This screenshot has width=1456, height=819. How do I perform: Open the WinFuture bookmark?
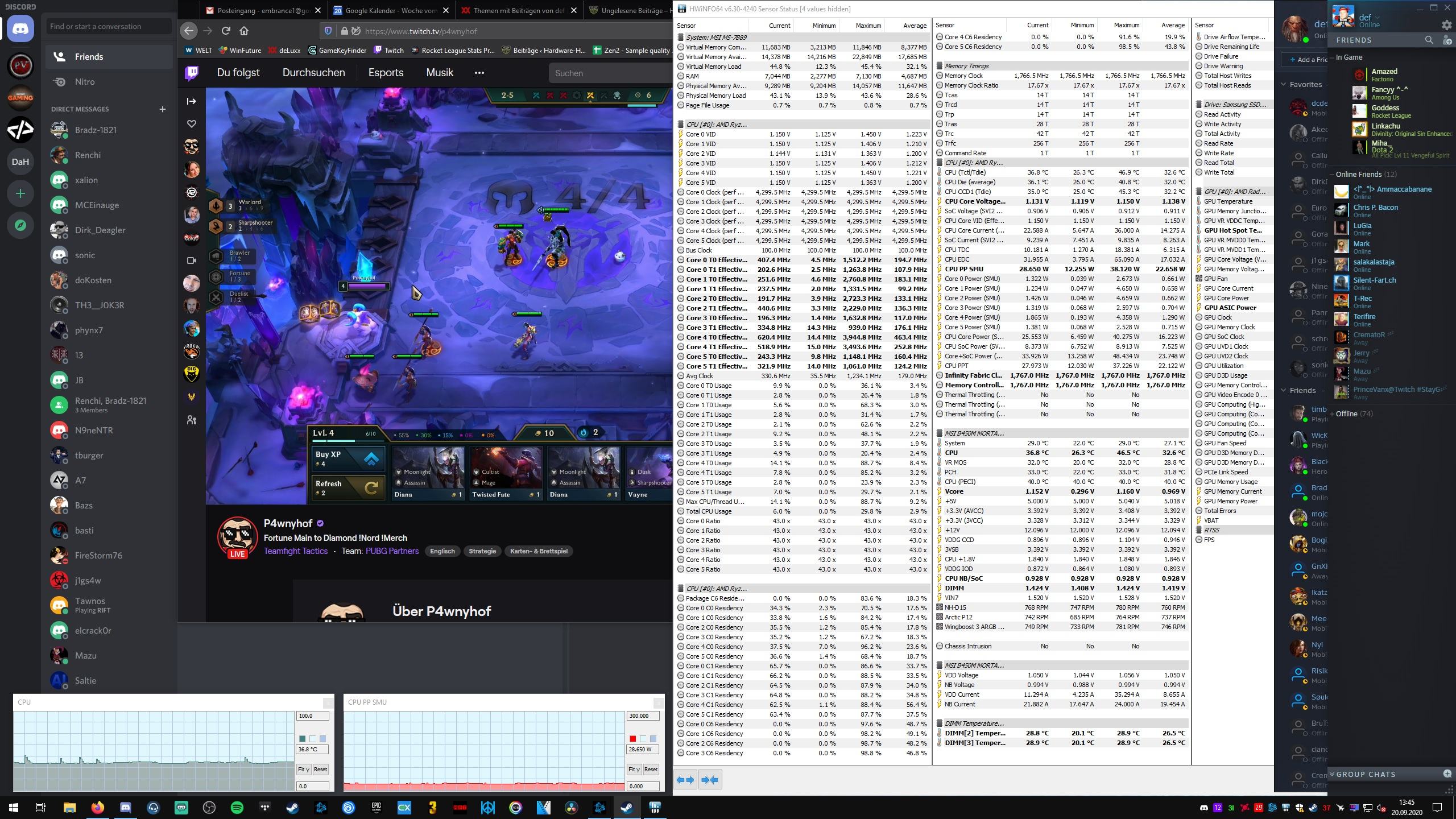[240, 50]
